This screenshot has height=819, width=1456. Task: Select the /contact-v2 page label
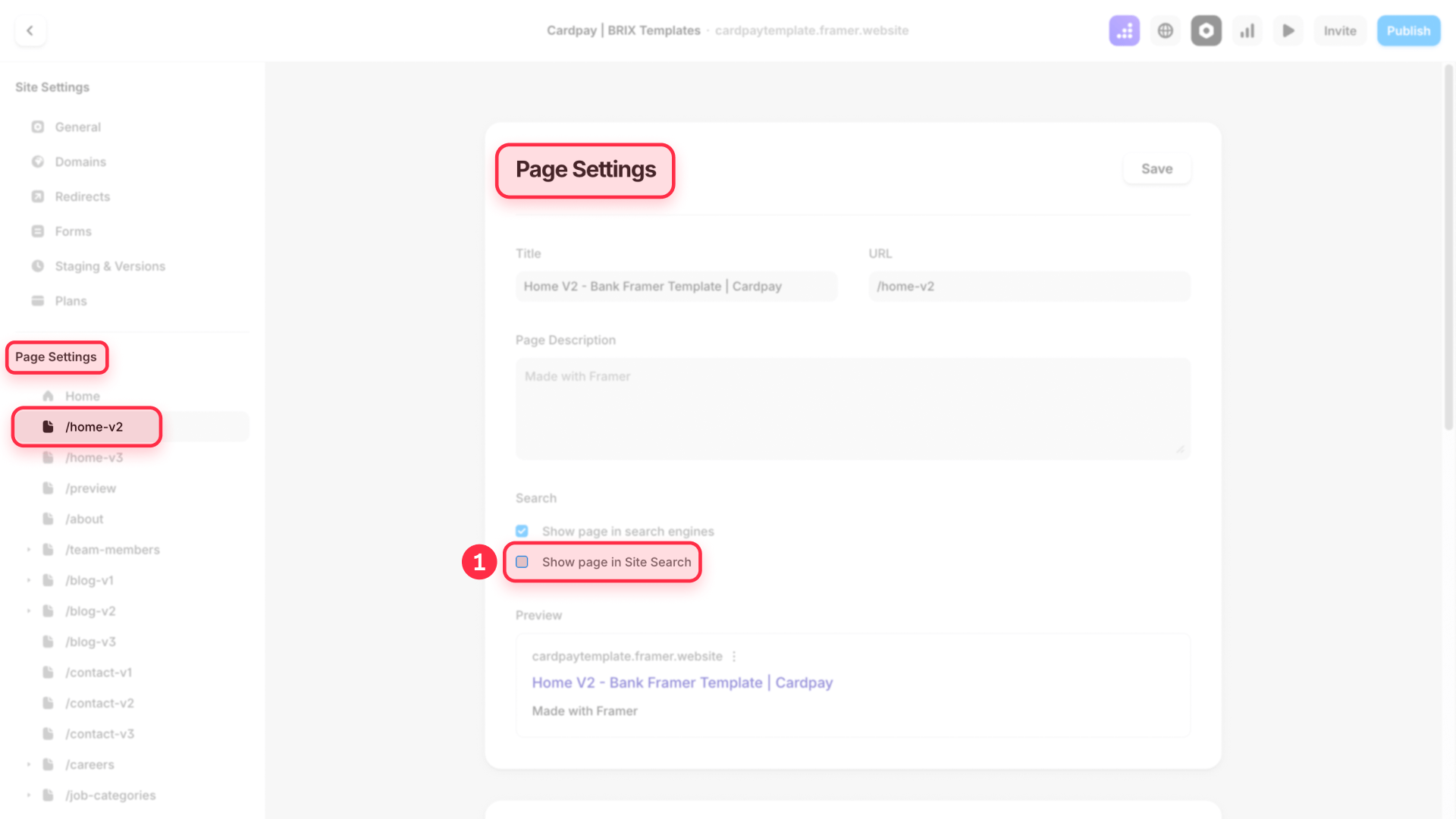point(99,703)
